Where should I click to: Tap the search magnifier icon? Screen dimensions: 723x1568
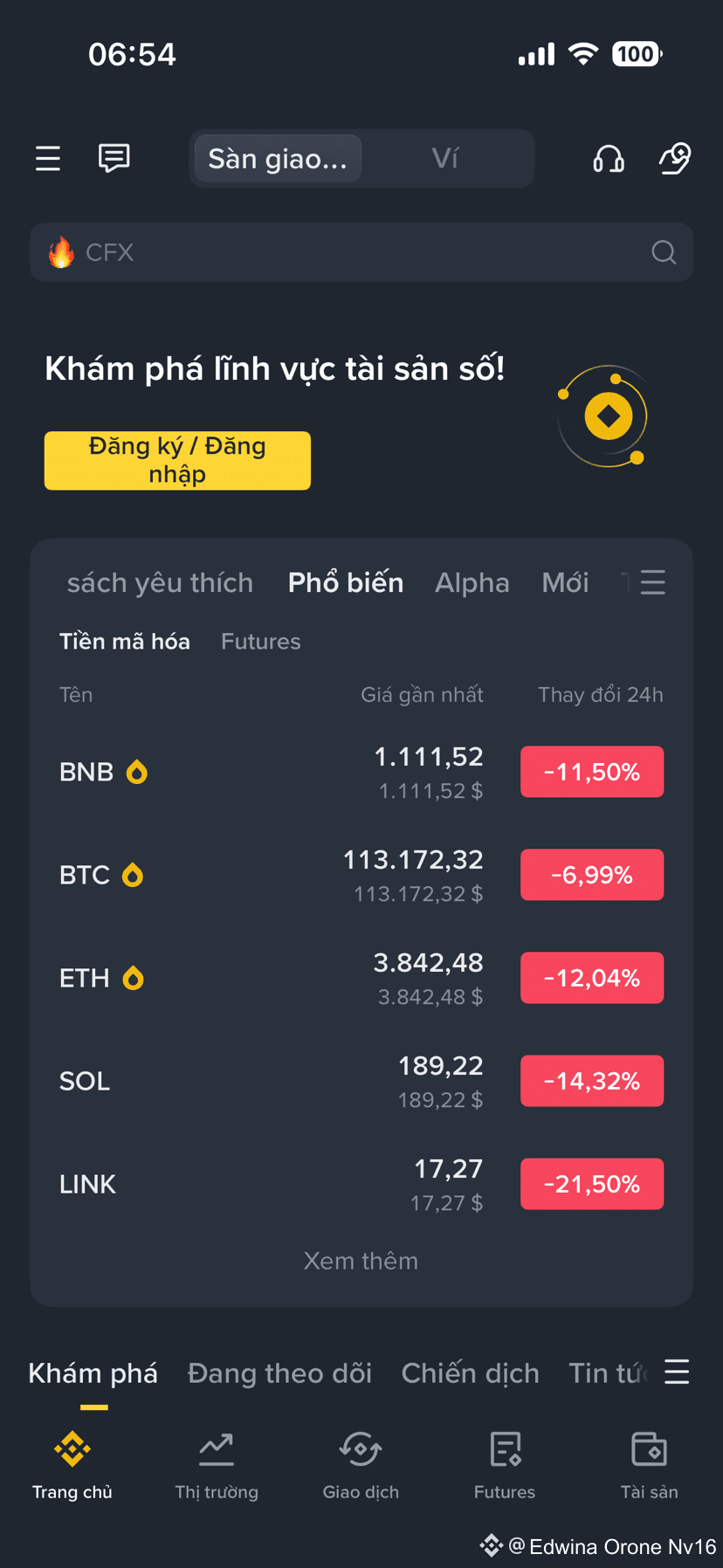(664, 252)
